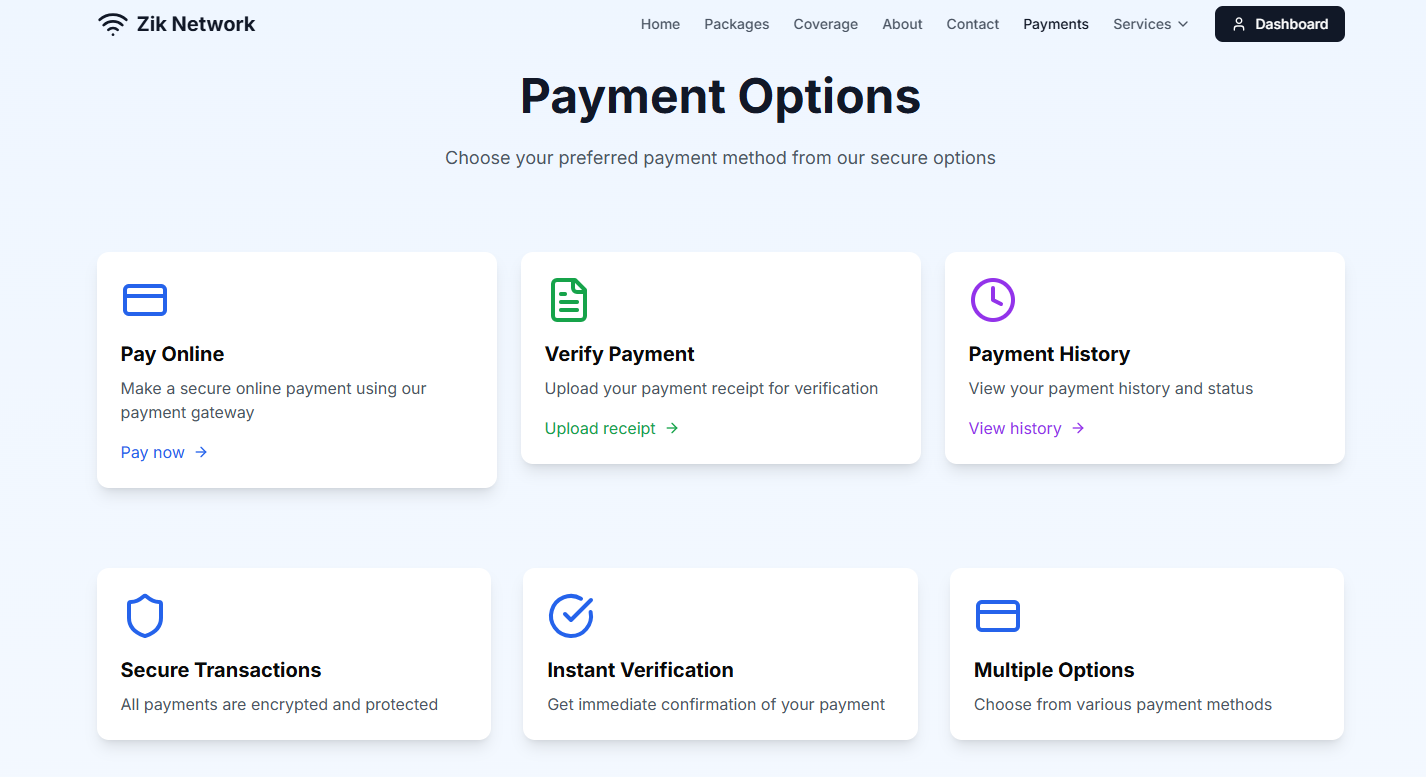Screen dimensions: 1426x777
Task: Open the Home menu item
Action: click(x=660, y=23)
